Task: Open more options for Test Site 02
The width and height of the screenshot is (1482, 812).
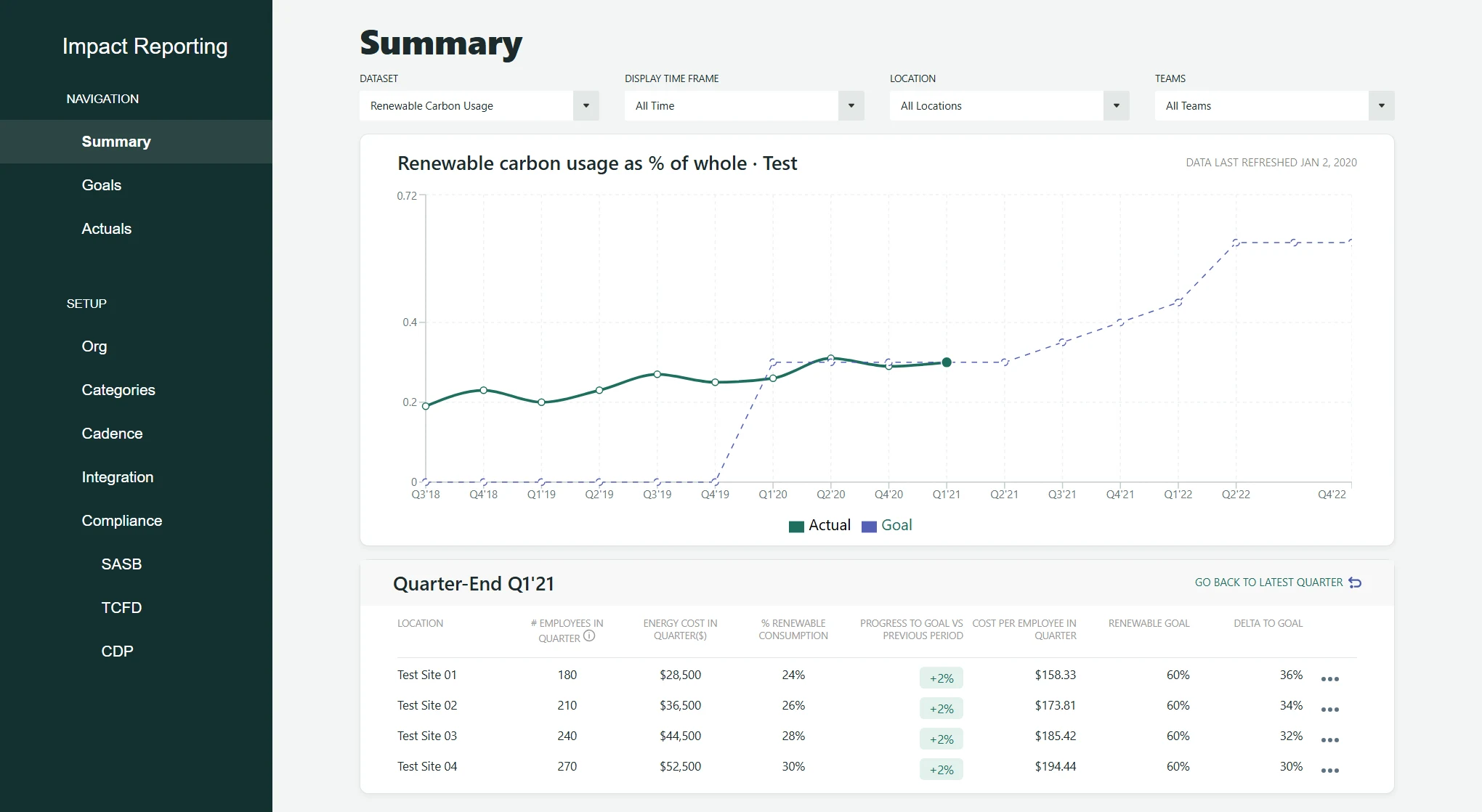Action: (x=1330, y=710)
